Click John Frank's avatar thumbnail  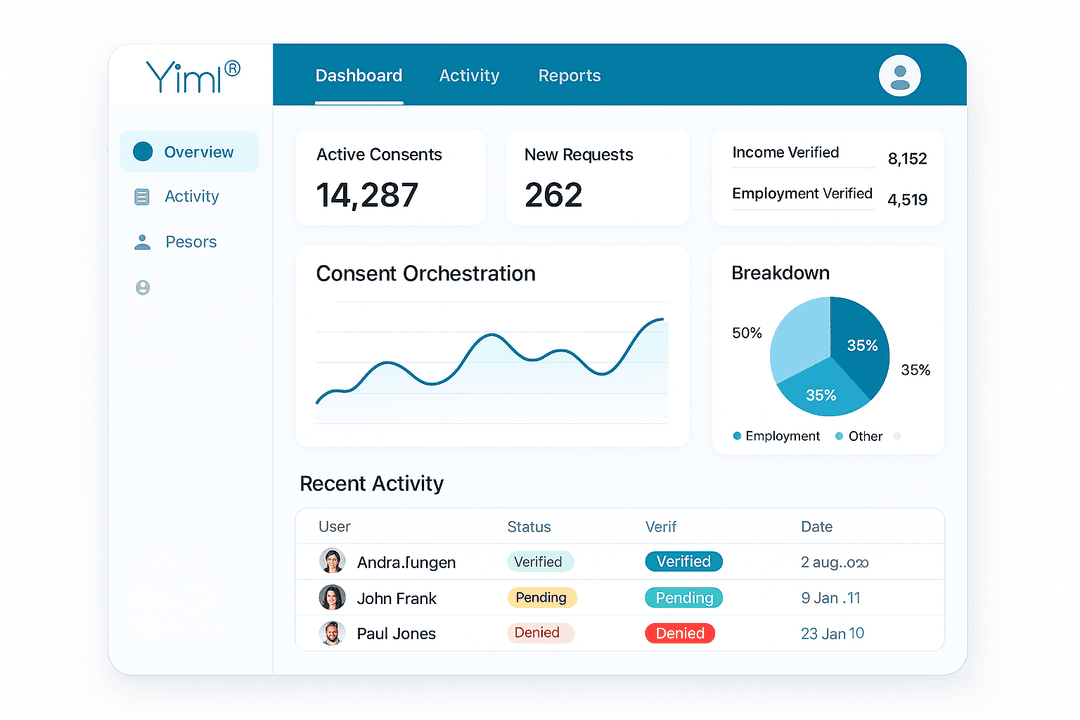332,597
